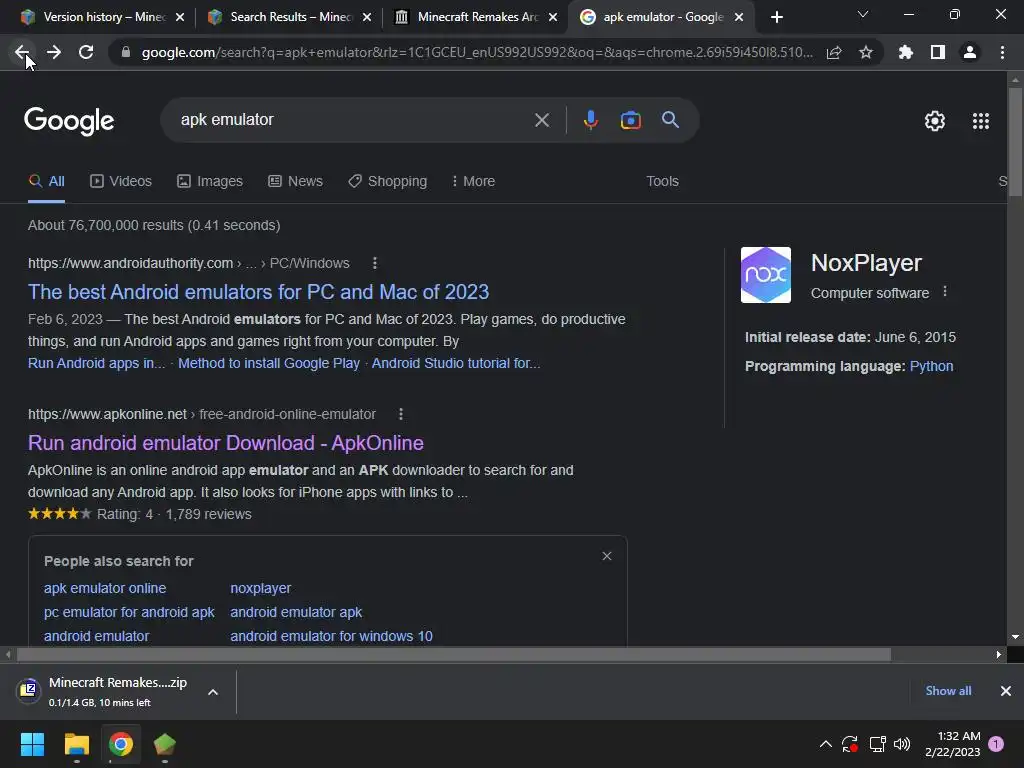Toggle the browser side panel icon
The width and height of the screenshot is (1024, 768).
pyautogui.click(x=938, y=52)
